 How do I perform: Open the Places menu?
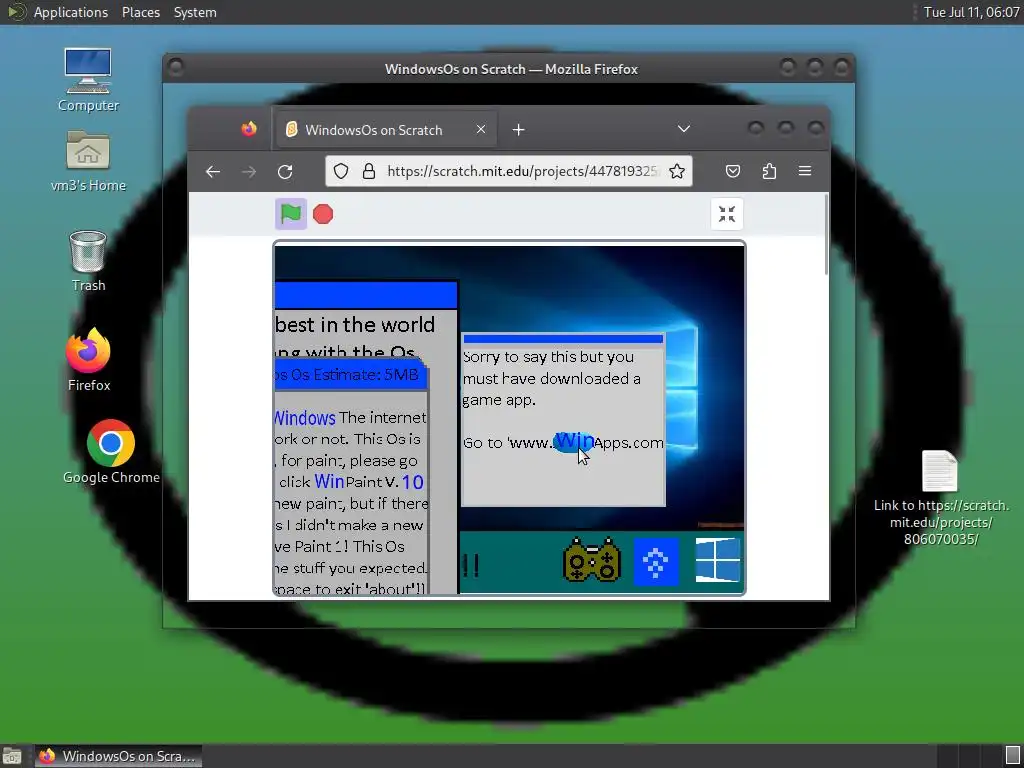click(x=140, y=12)
